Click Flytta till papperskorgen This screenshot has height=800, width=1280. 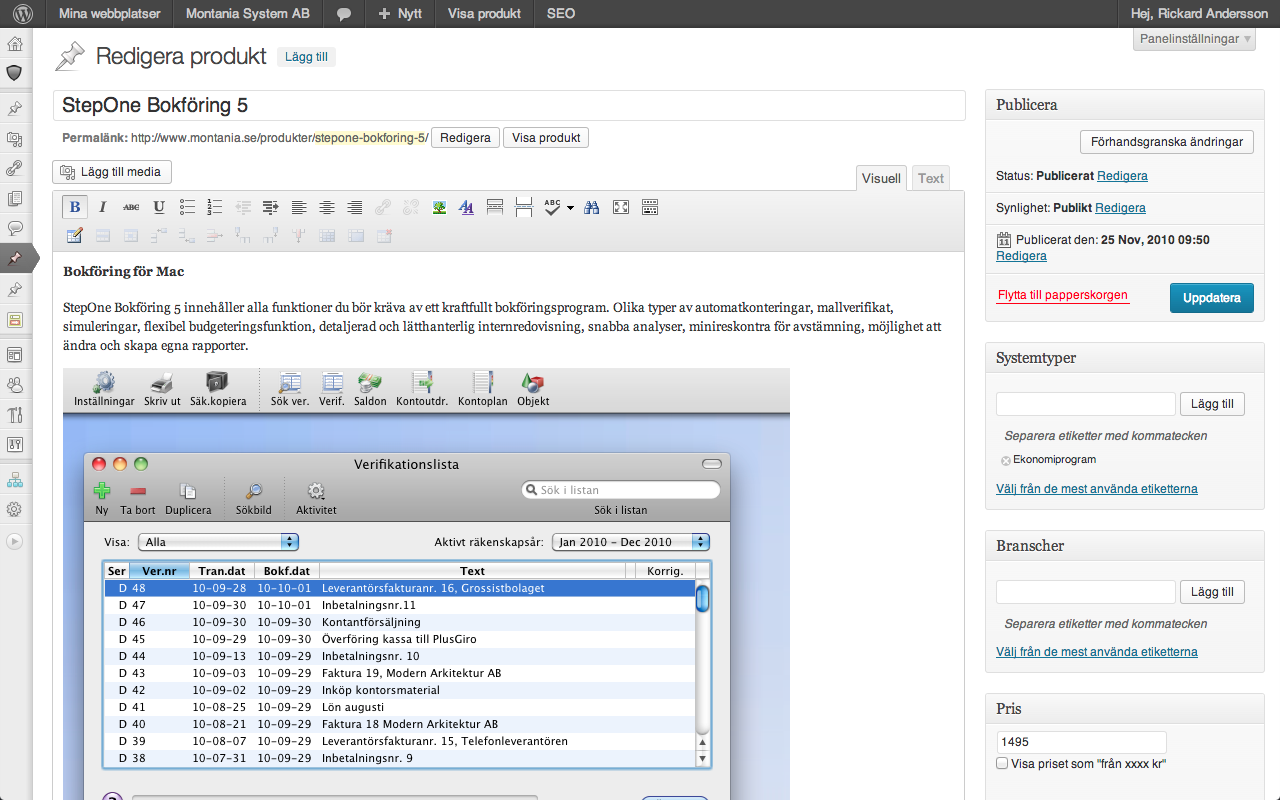(1063, 296)
